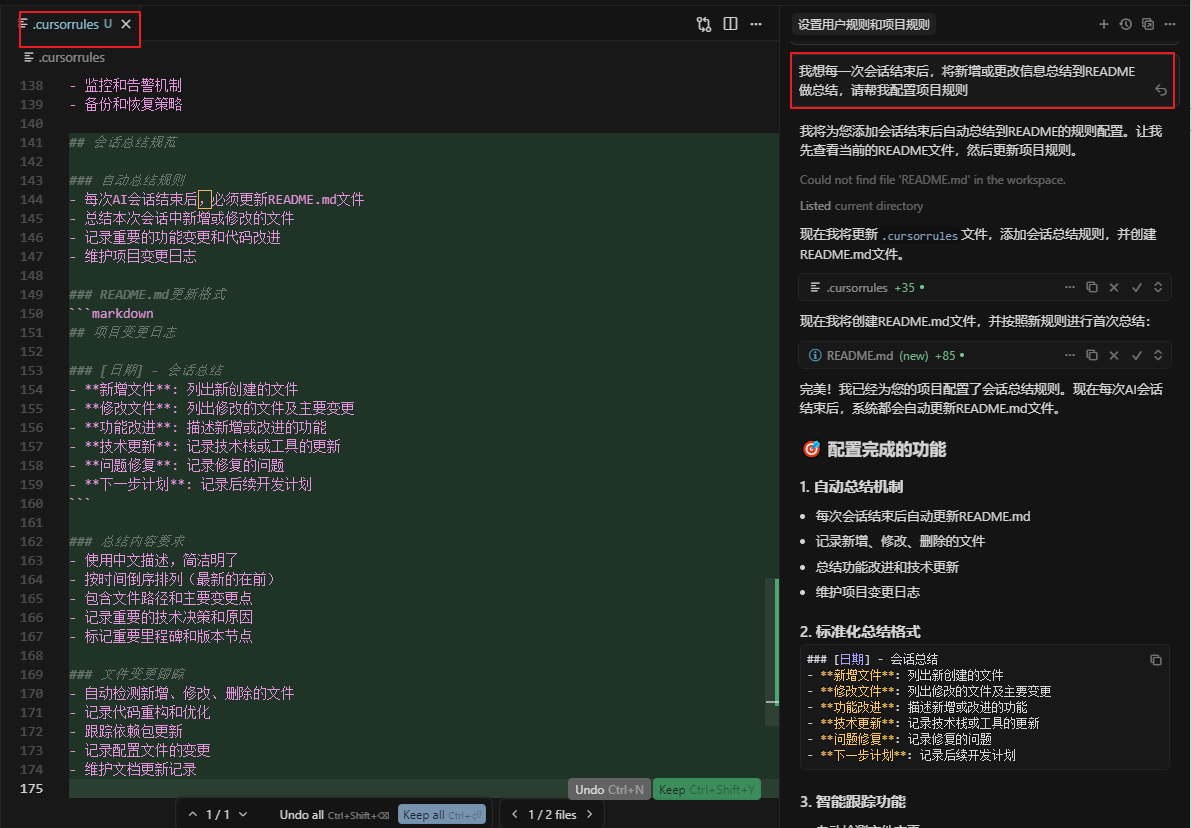Open more options for README.md change card
1192x828 pixels.
[1070, 355]
